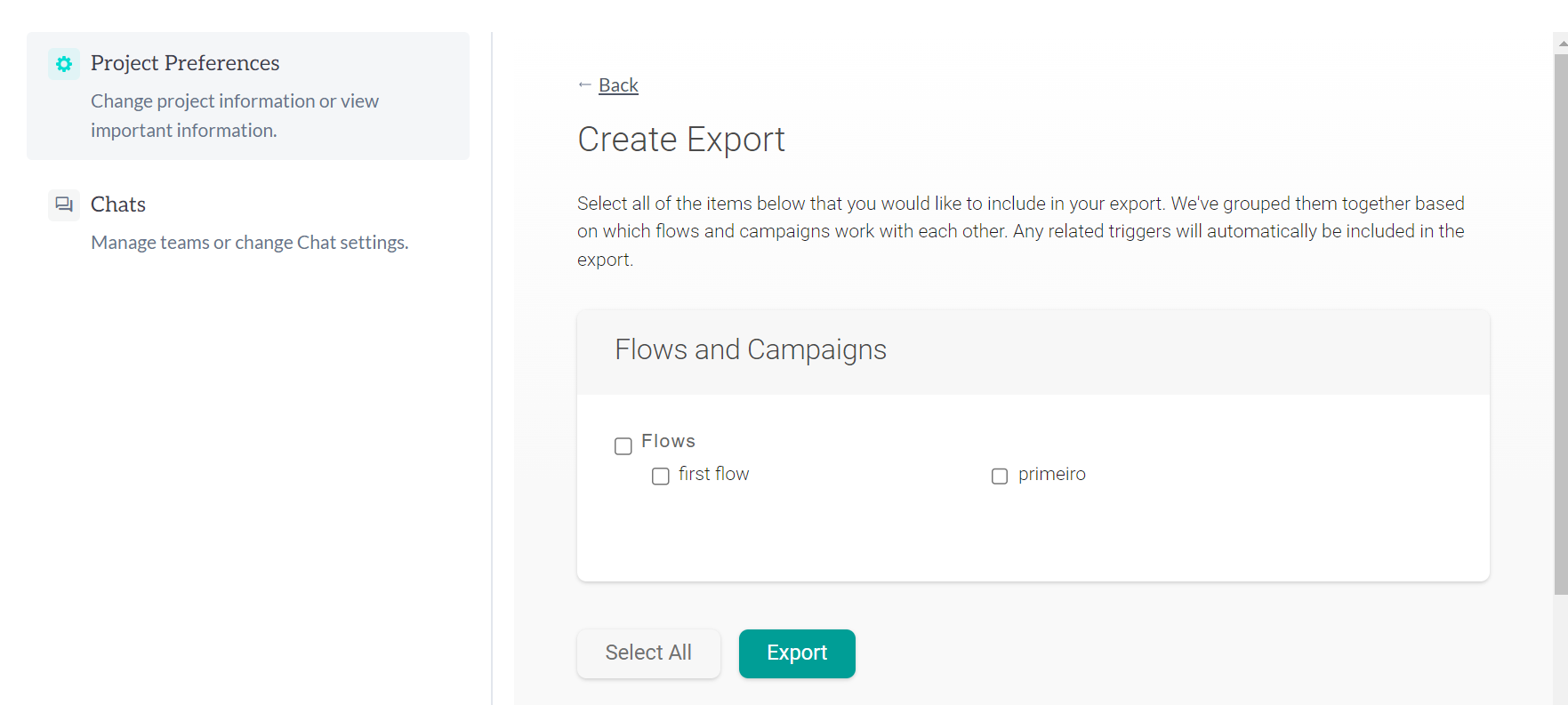Viewport: 1568px width, 705px height.
Task: Click the vertical scrollbar thumb
Action: [x=1560, y=320]
